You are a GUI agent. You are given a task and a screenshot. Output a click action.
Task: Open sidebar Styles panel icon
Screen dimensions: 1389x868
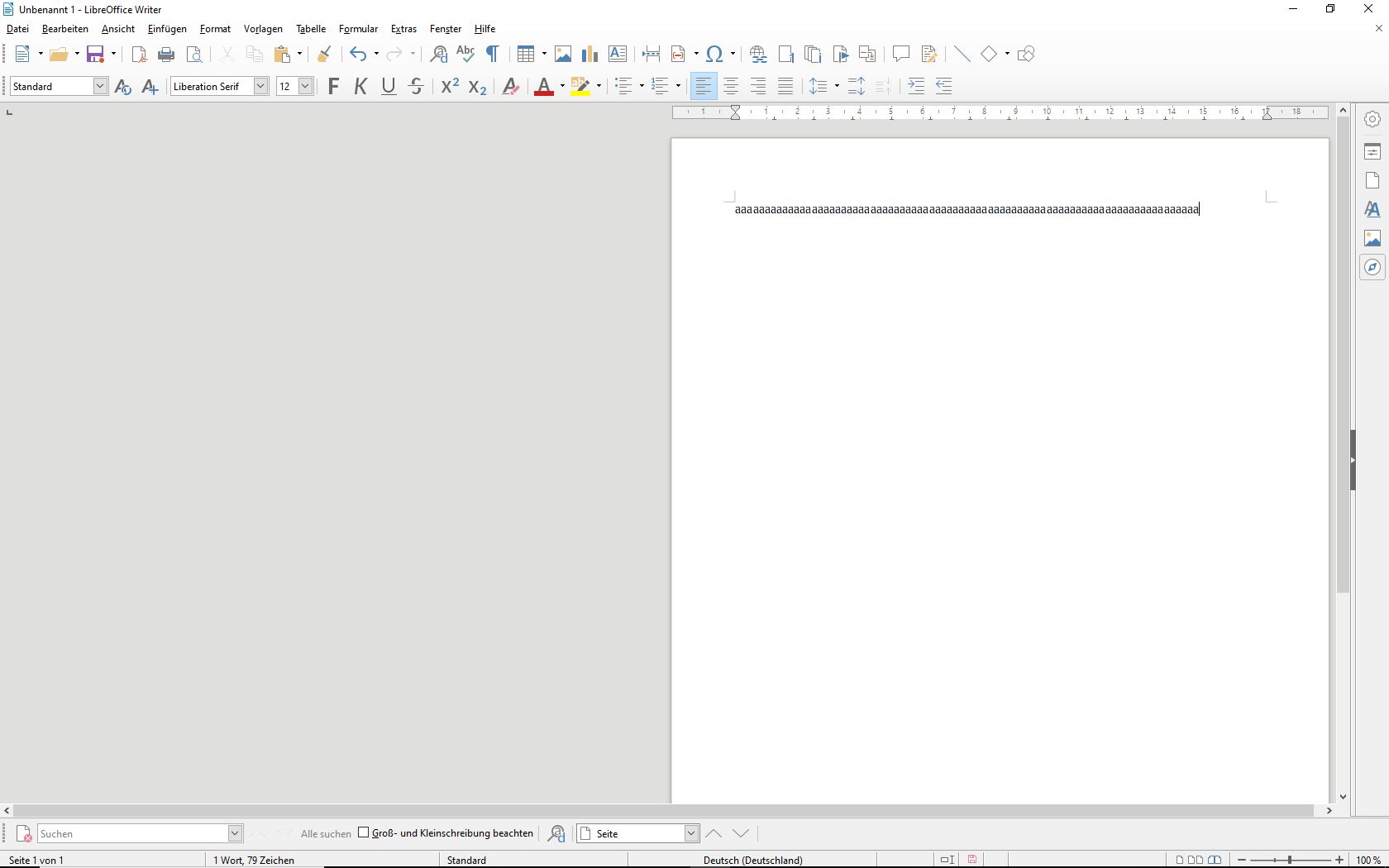coord(1372,210)
